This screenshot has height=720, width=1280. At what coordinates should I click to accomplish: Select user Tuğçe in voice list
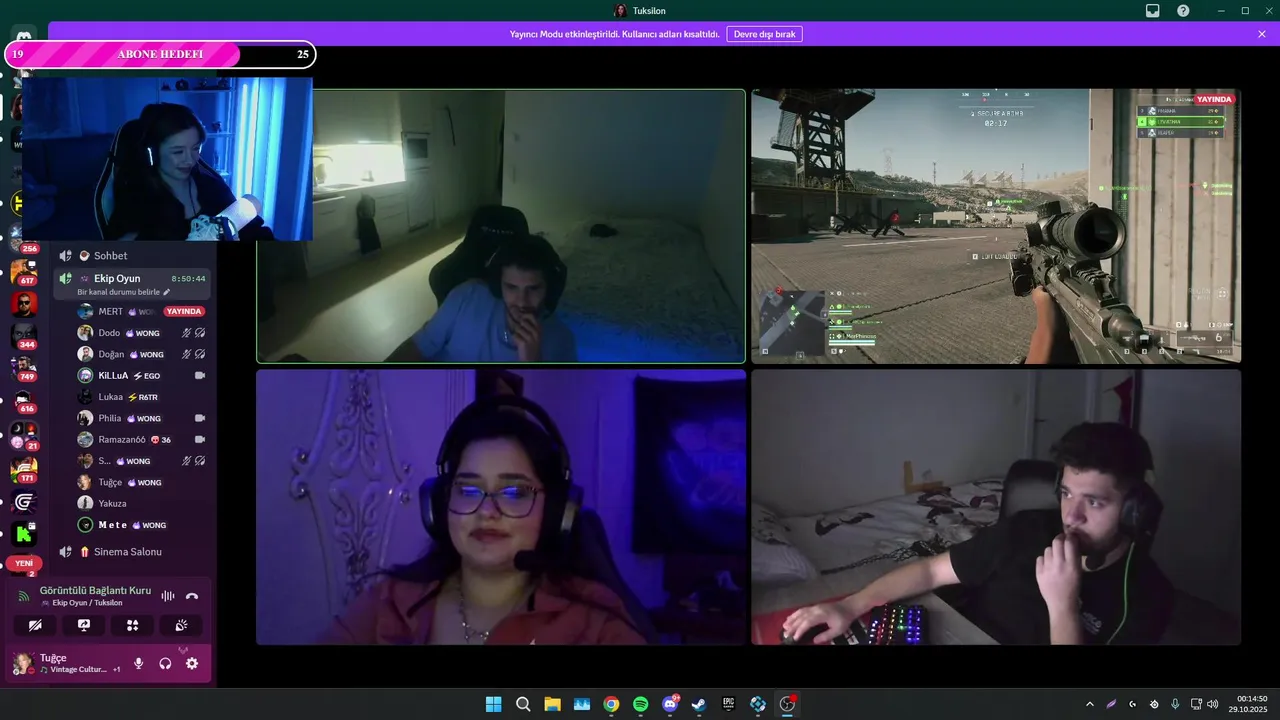click(141, 482)
